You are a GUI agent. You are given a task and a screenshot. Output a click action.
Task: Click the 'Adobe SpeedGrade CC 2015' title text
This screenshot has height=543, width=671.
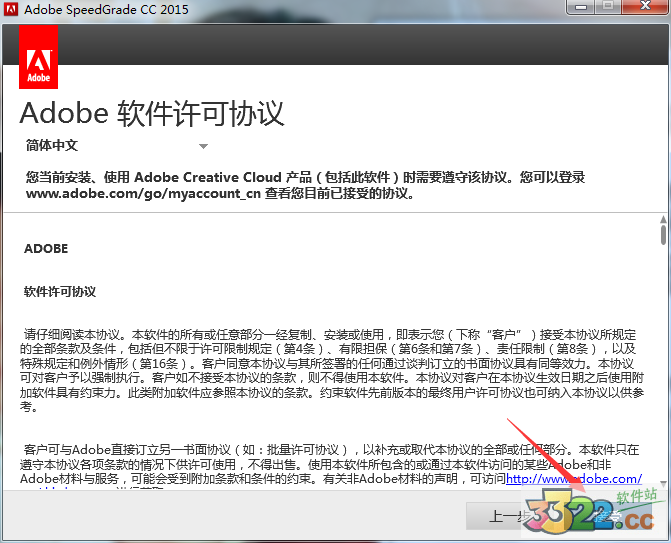coord(106,9)
